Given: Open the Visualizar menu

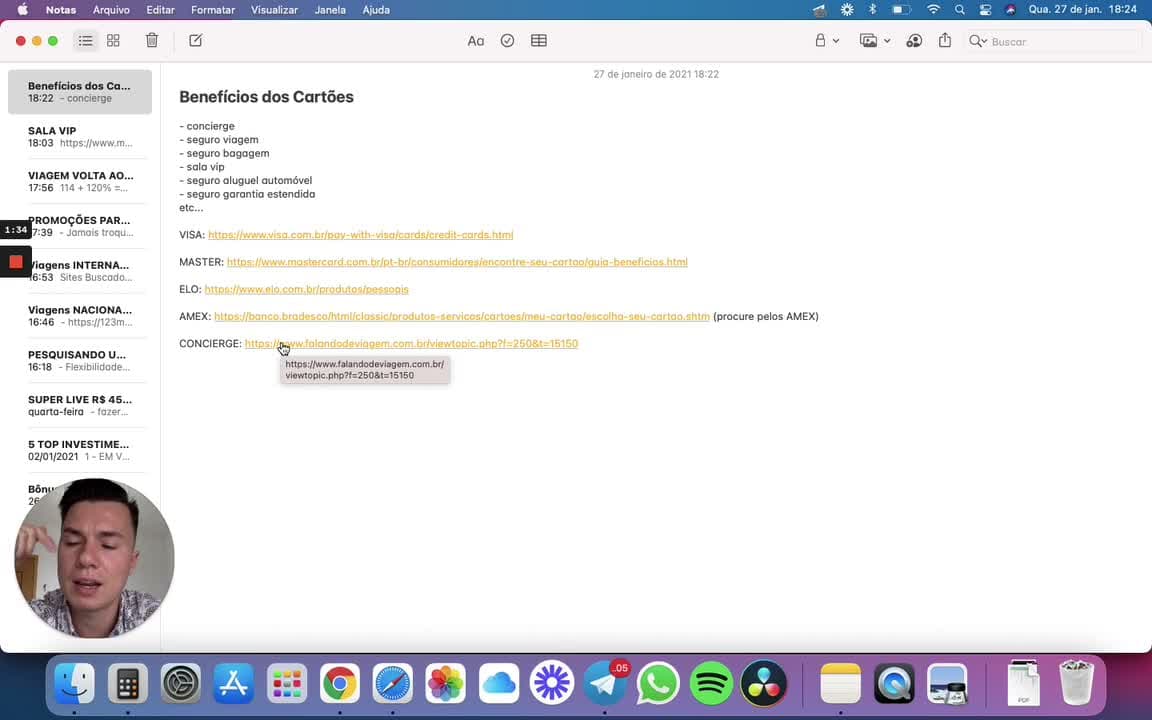Looking at the screenshot, I should coord(274,10).
